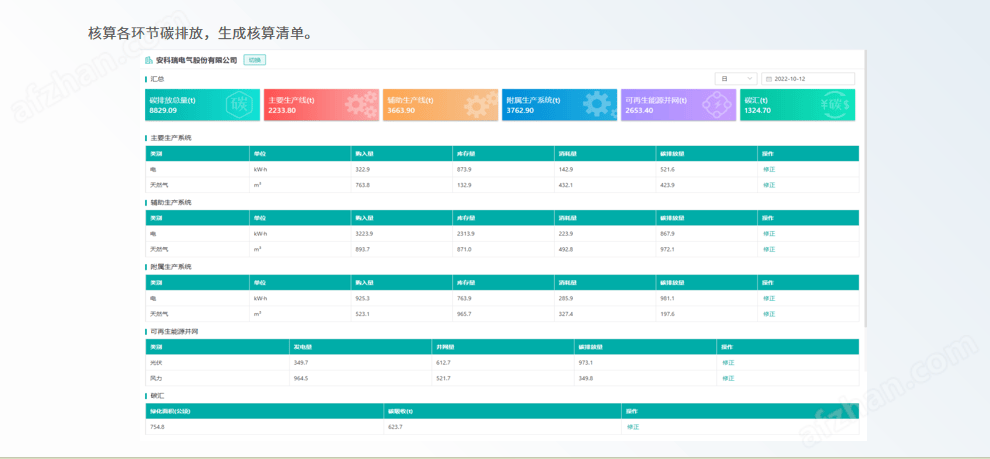
Task: Click 风力 carbon emission value 349.8
Action: (x=587, y=378)
